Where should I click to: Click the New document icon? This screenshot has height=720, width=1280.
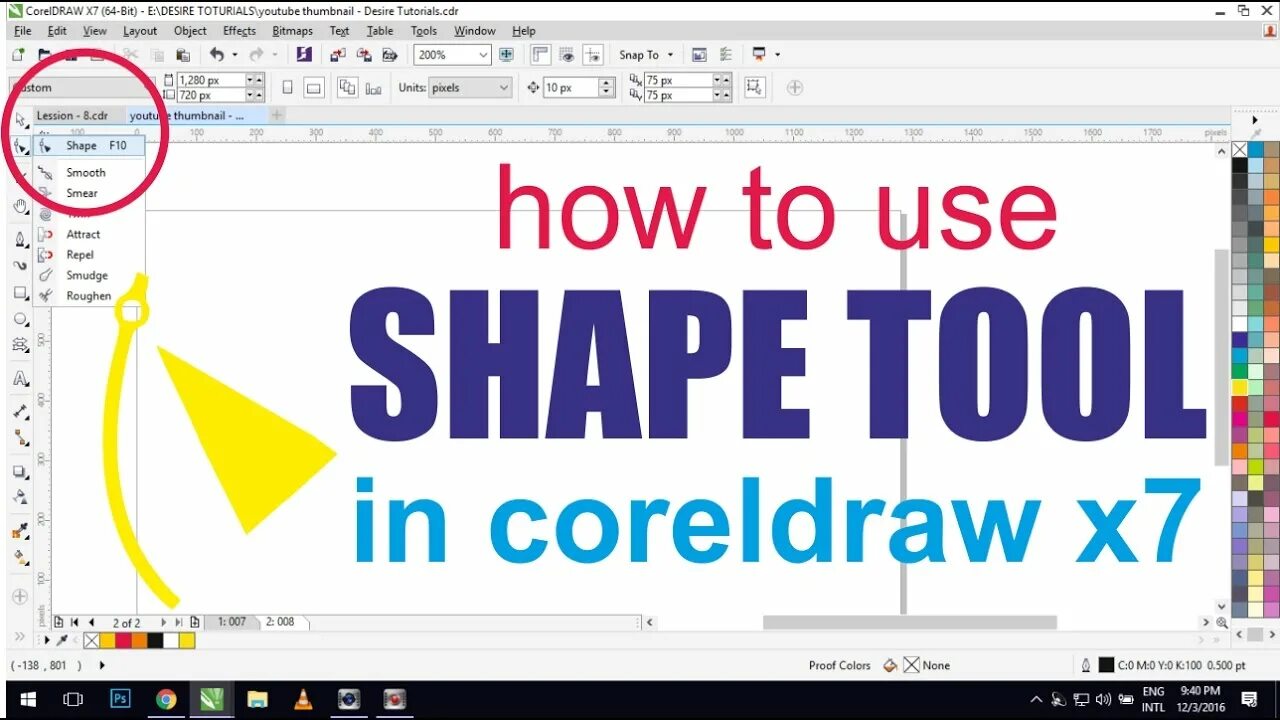18,55
